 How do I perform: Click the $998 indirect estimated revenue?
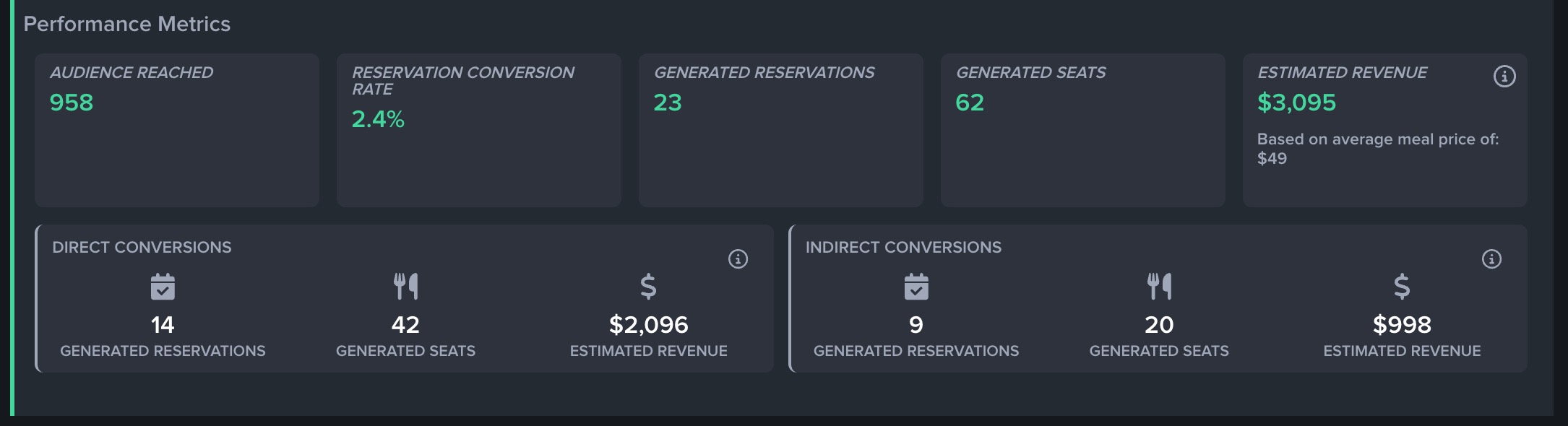click(1402, 325)
